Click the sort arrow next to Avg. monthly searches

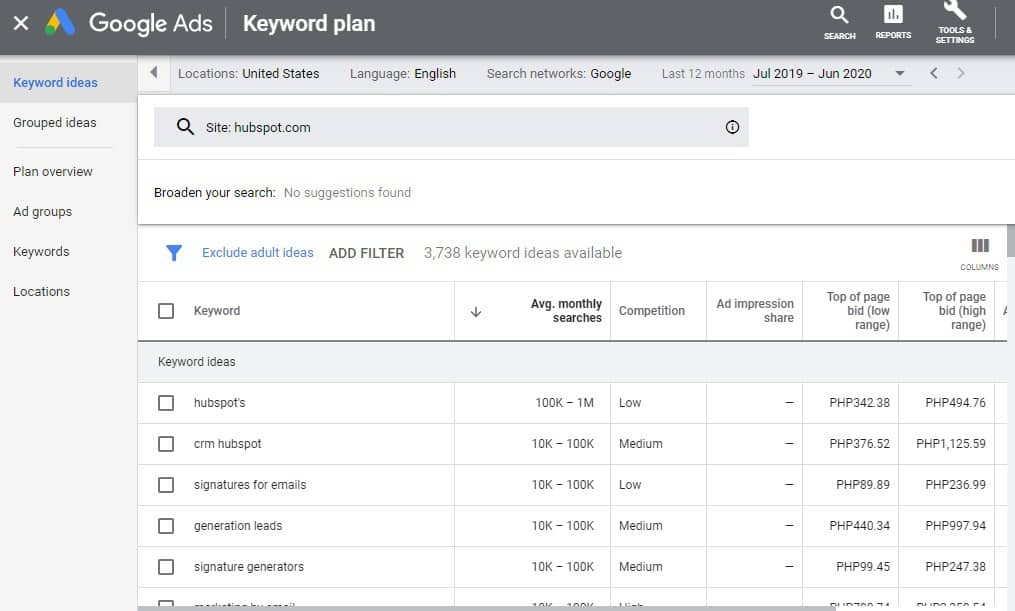point(476,311)
